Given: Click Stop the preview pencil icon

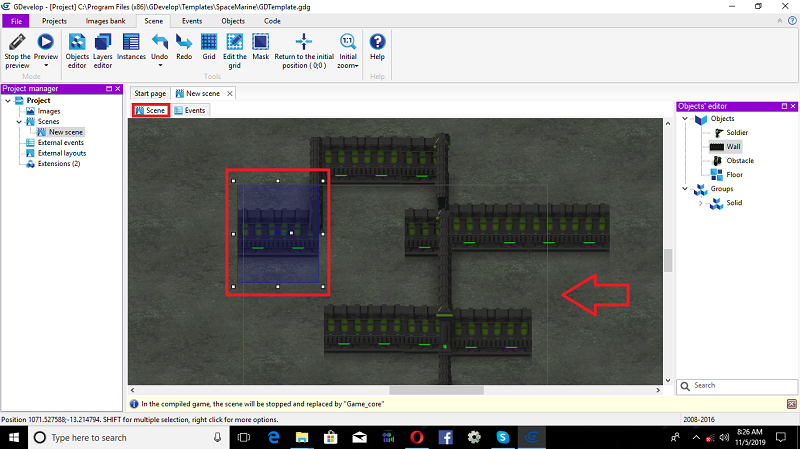Looking at the screenshot, I should [17, 42].
